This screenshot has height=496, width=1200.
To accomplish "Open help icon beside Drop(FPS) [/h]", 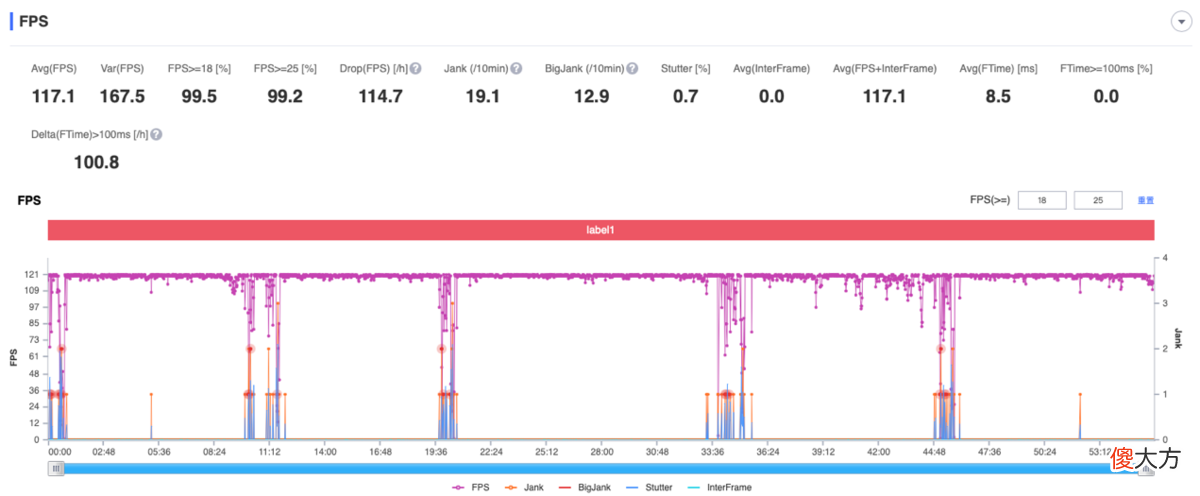I will (415, 69).
